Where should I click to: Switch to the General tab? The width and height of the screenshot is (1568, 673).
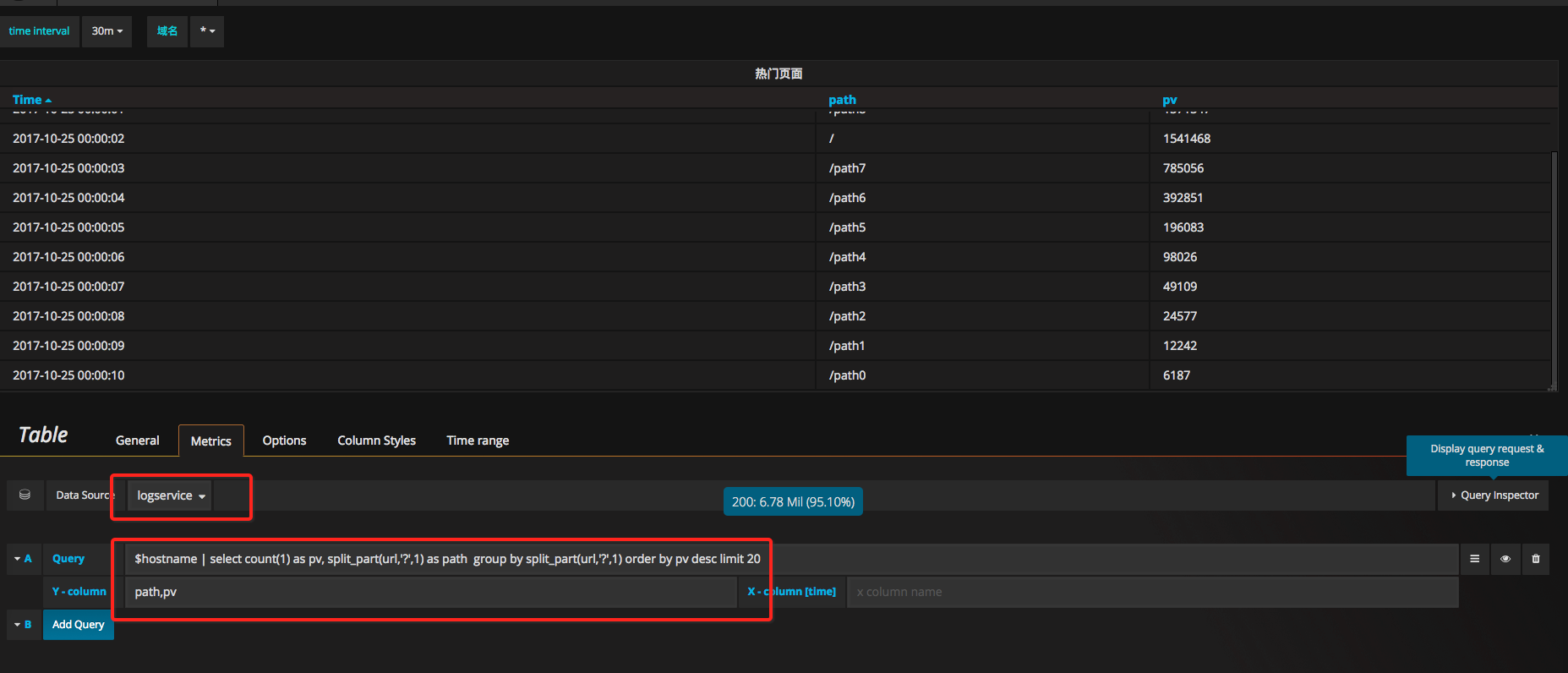click(137, 440)
